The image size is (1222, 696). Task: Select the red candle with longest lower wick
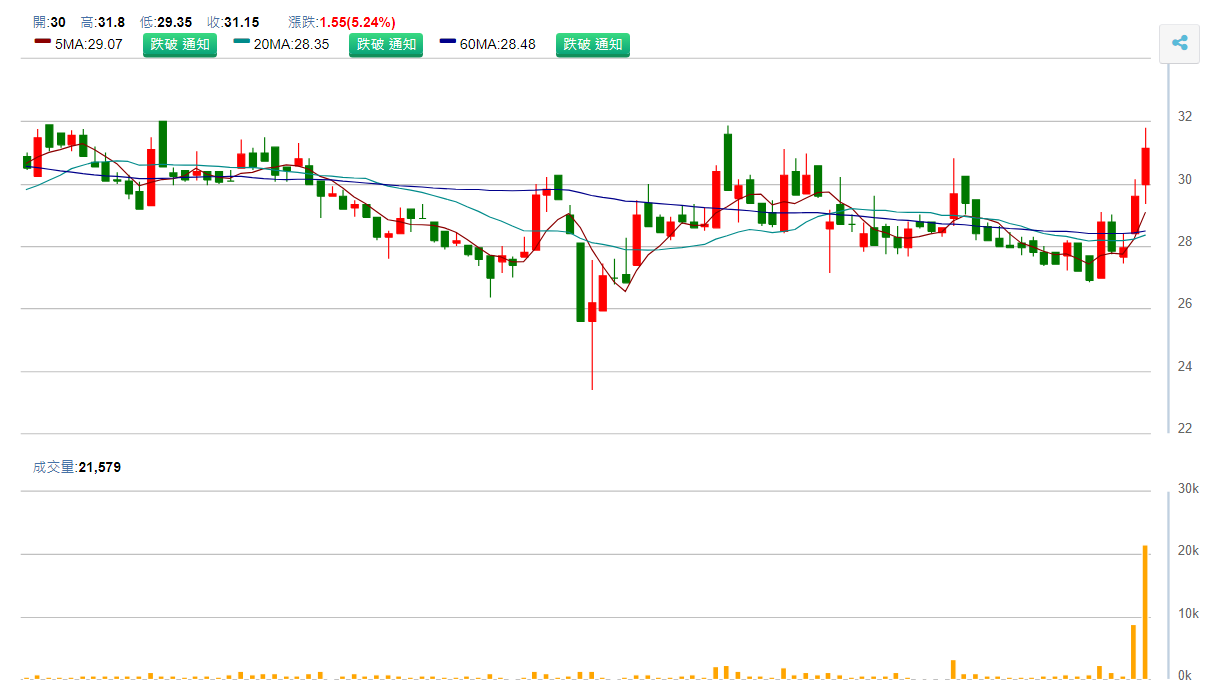click(x=592, y=312)
